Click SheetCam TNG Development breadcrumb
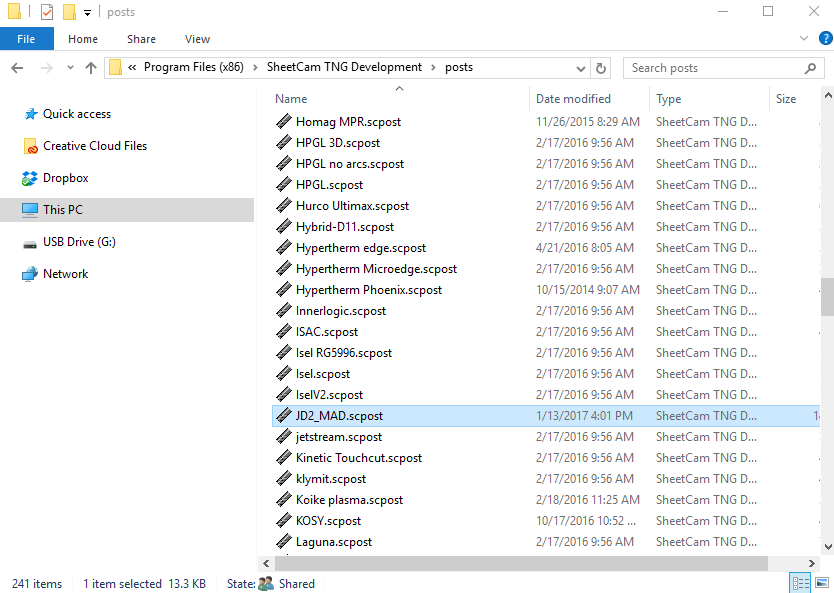 (344, 67)
